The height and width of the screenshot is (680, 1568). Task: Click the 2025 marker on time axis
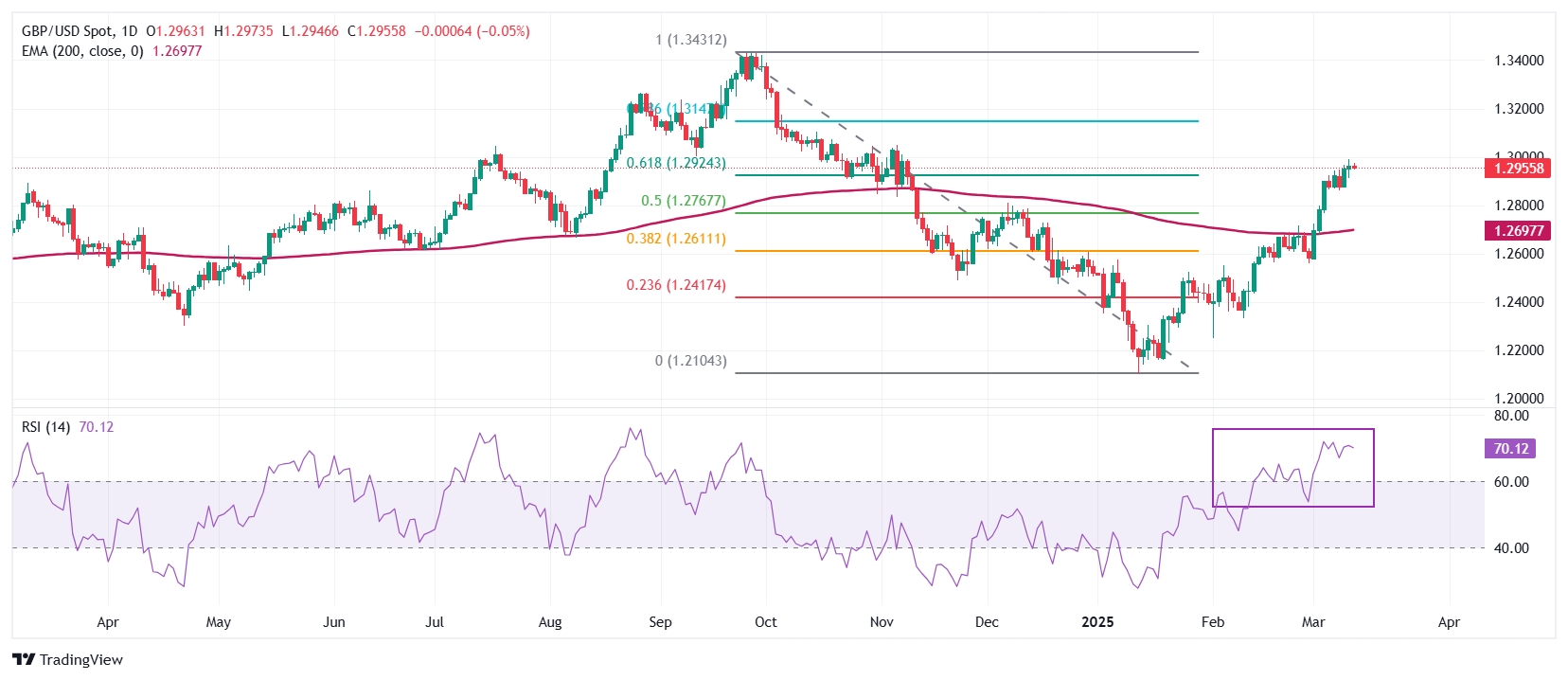(x=1097, y=622)
